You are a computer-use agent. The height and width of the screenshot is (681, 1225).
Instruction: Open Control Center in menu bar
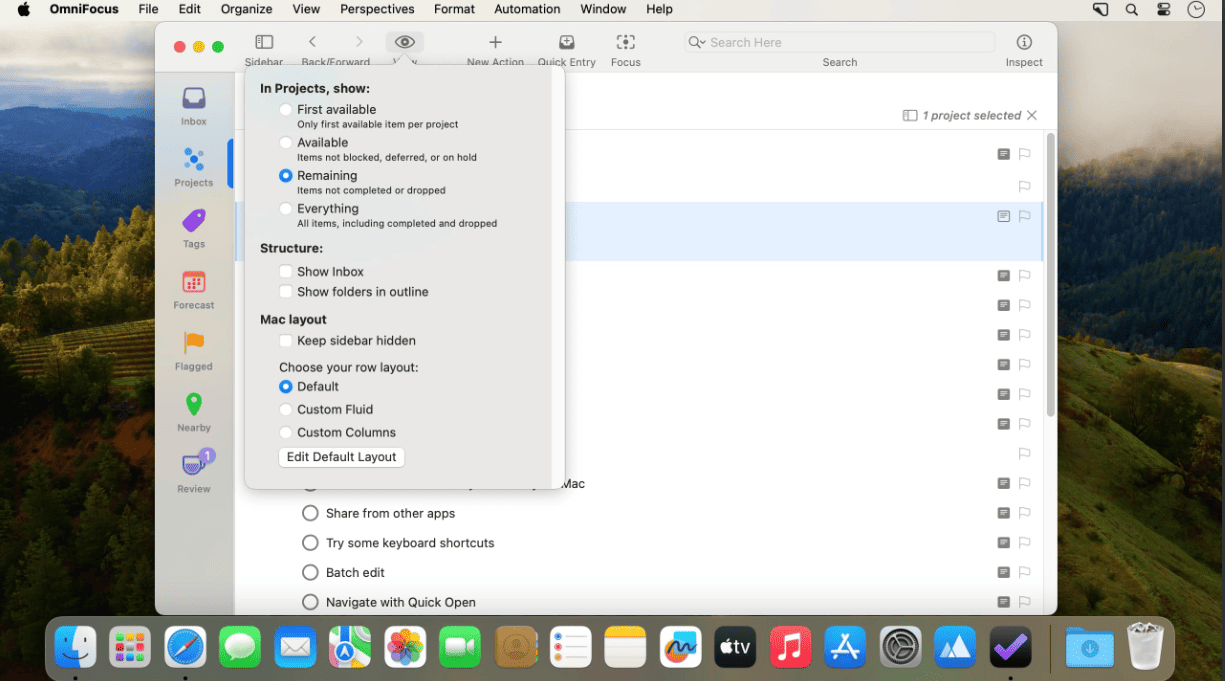point(1164,9)
